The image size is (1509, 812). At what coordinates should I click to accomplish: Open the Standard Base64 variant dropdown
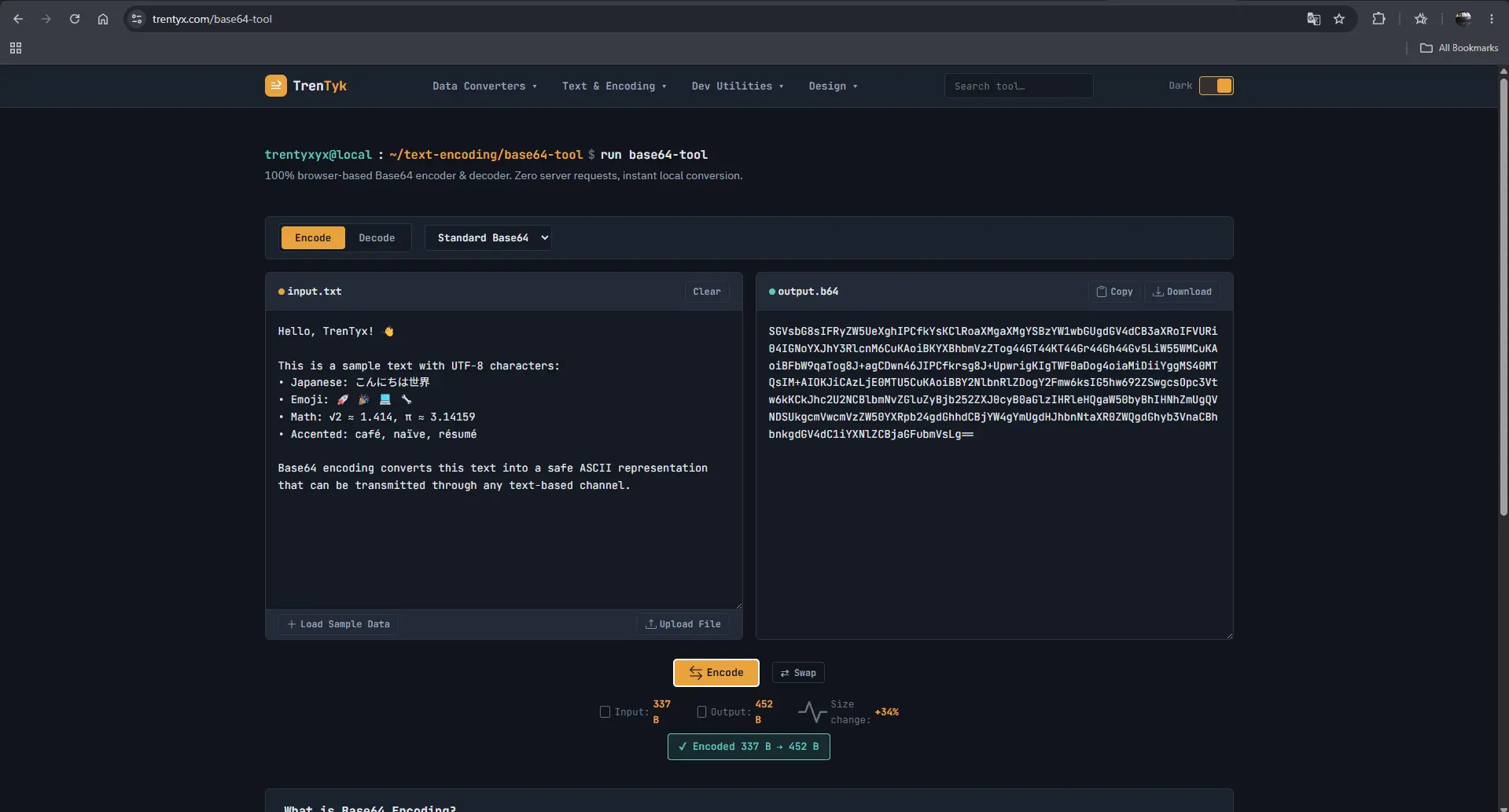488,238
